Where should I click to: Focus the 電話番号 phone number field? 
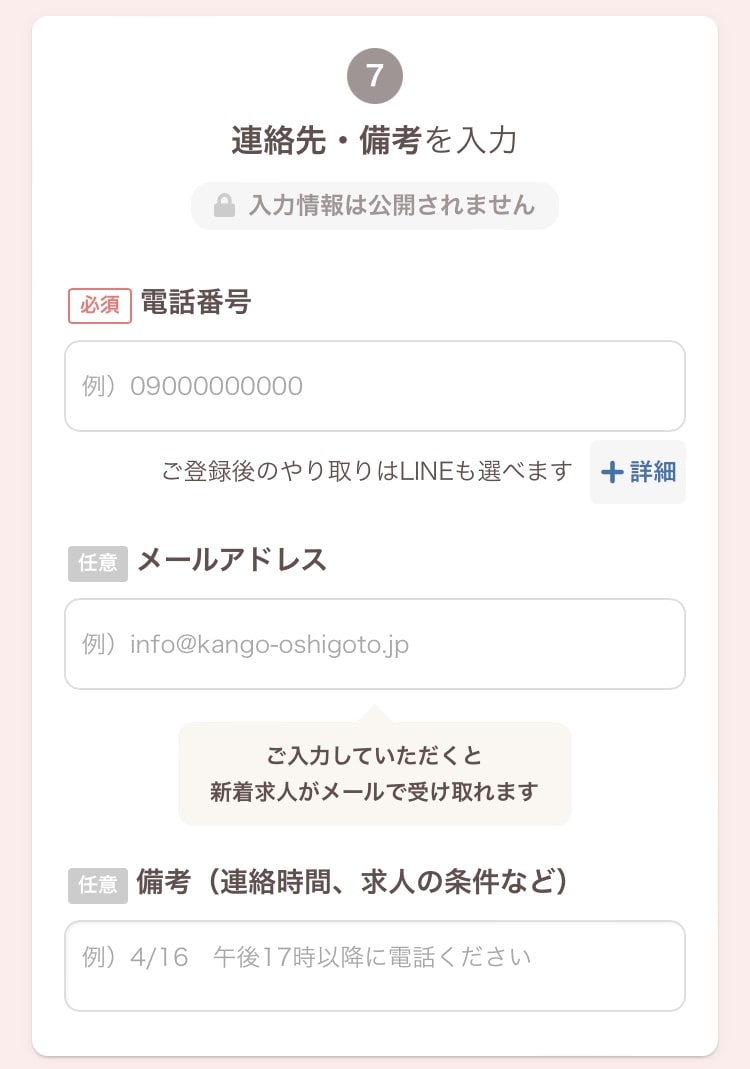coord(375,386)
